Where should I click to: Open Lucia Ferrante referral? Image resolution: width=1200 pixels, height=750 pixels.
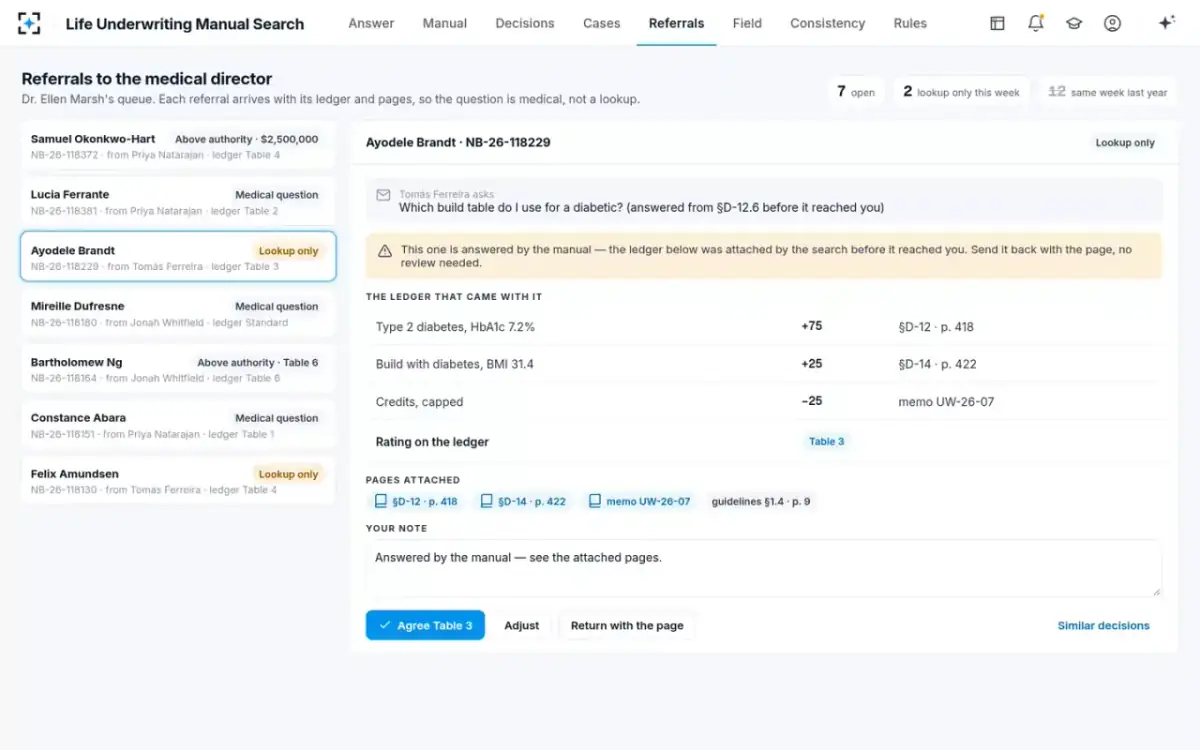178,202
